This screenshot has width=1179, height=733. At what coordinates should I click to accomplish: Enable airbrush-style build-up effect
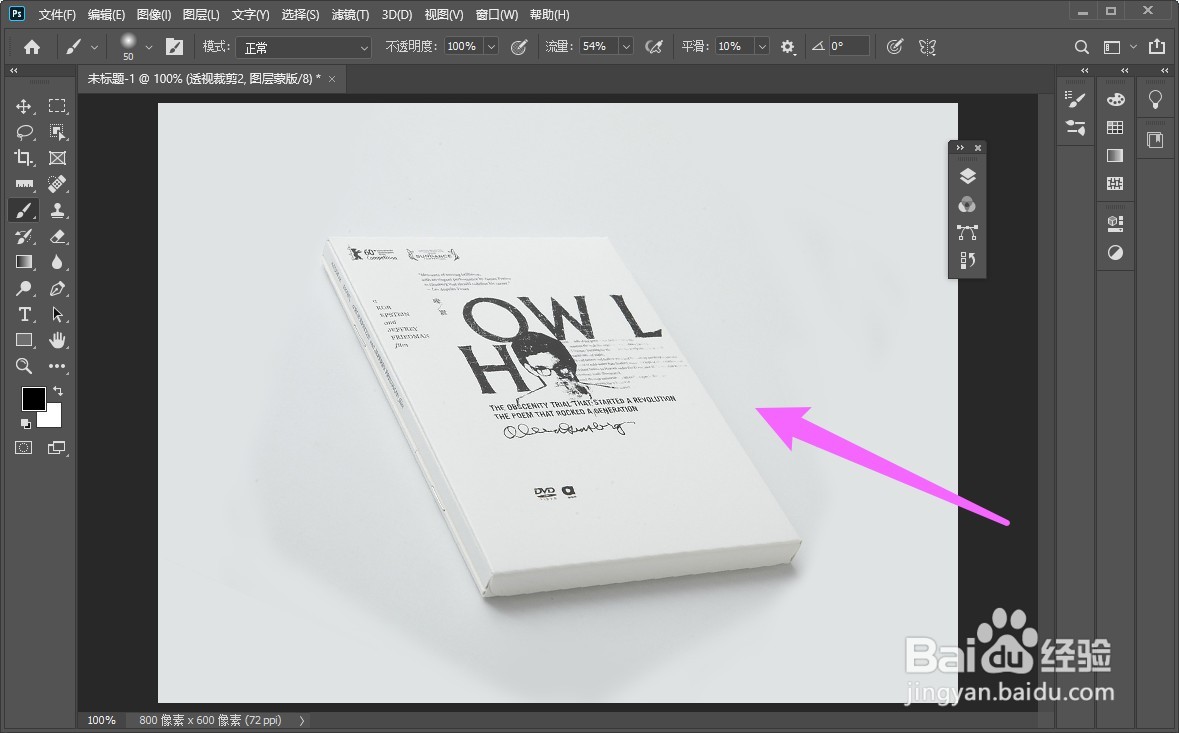click(654, 47)
